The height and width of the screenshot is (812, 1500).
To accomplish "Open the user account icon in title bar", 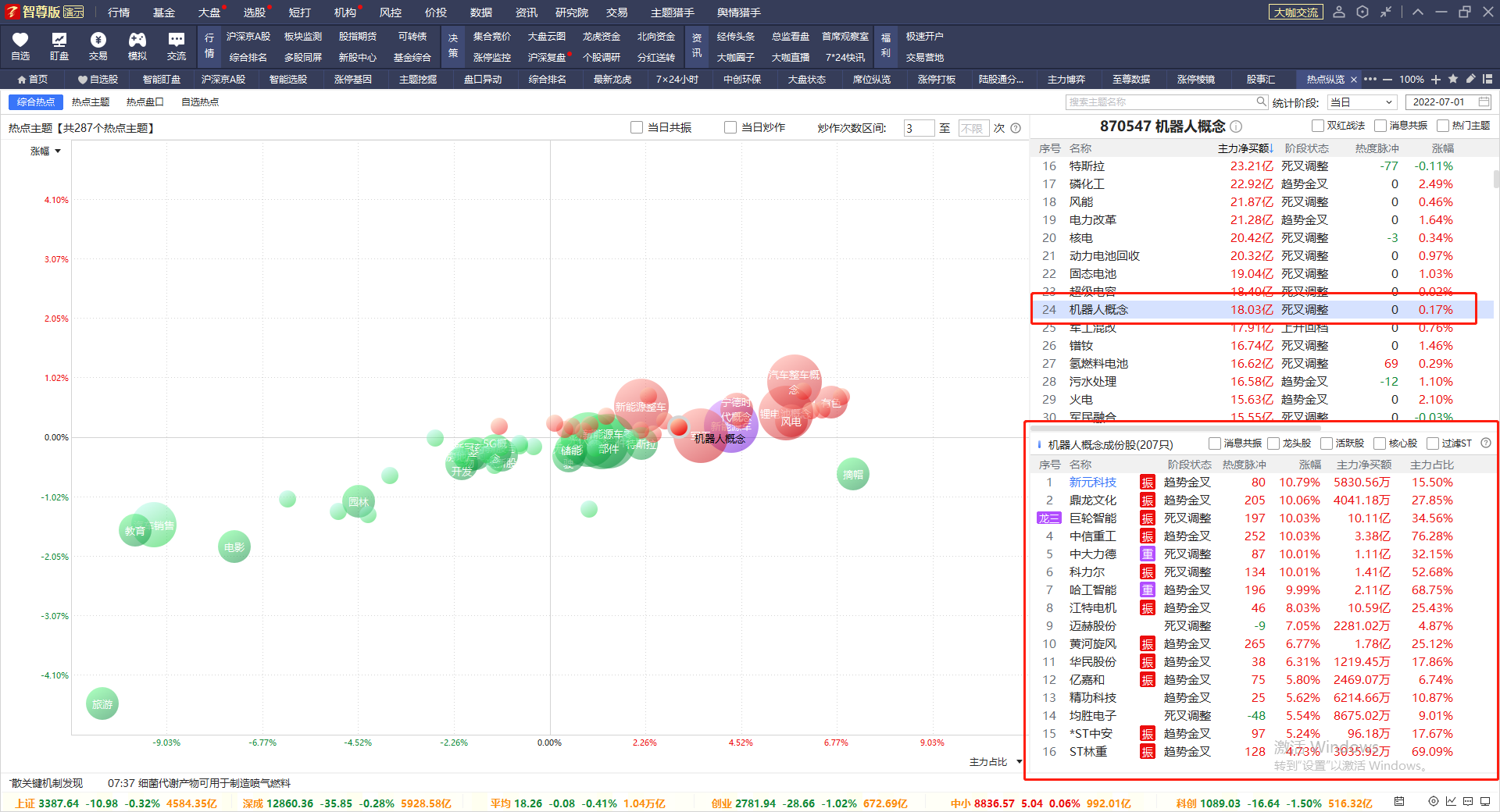I will (1339, 12).
